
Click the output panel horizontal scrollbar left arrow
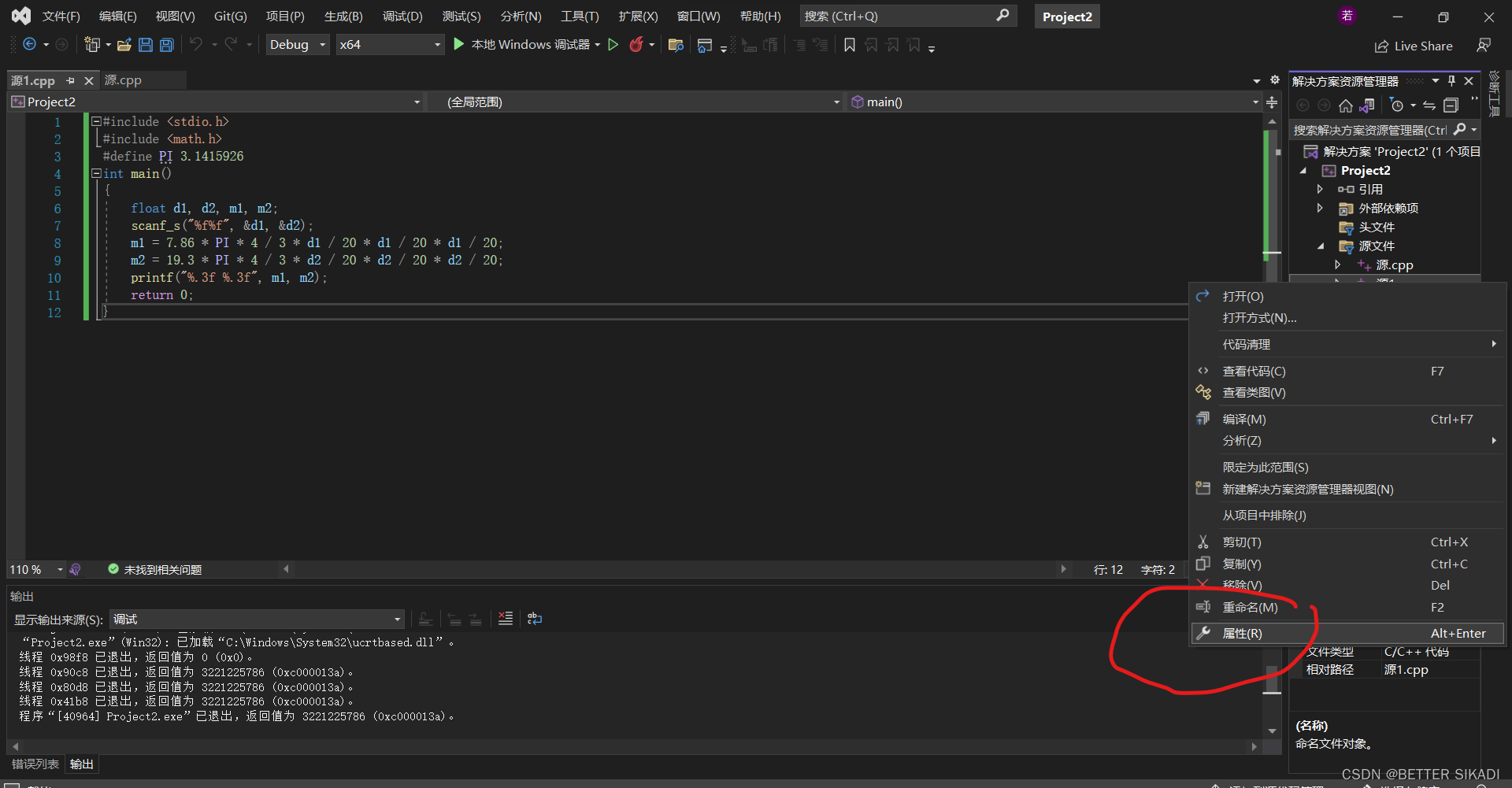[15, 745]
